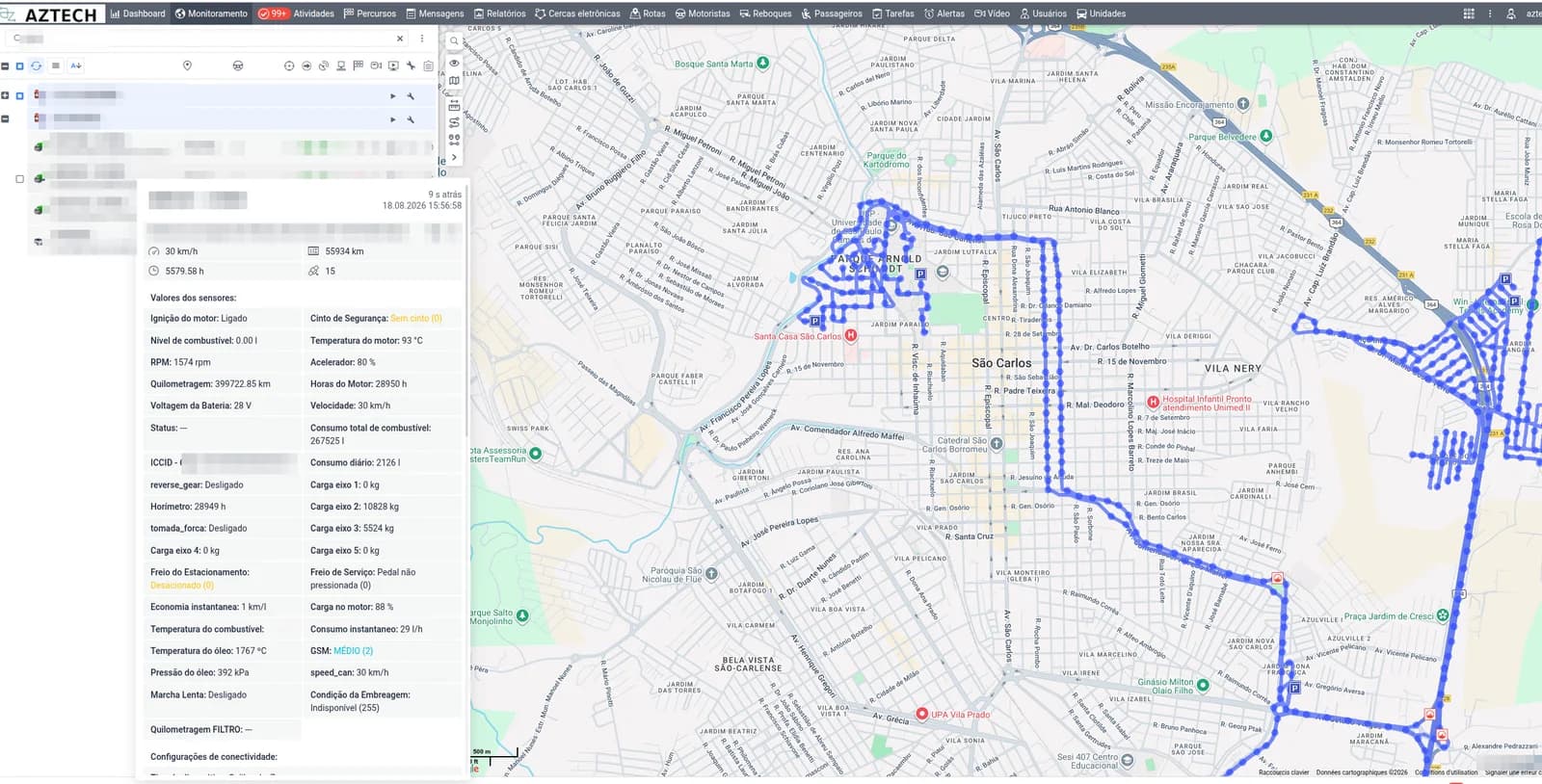The width and height of the screenshot is (1542, 784).
Task: Select the ruler distance measurement tool
Action: [454, 106]
